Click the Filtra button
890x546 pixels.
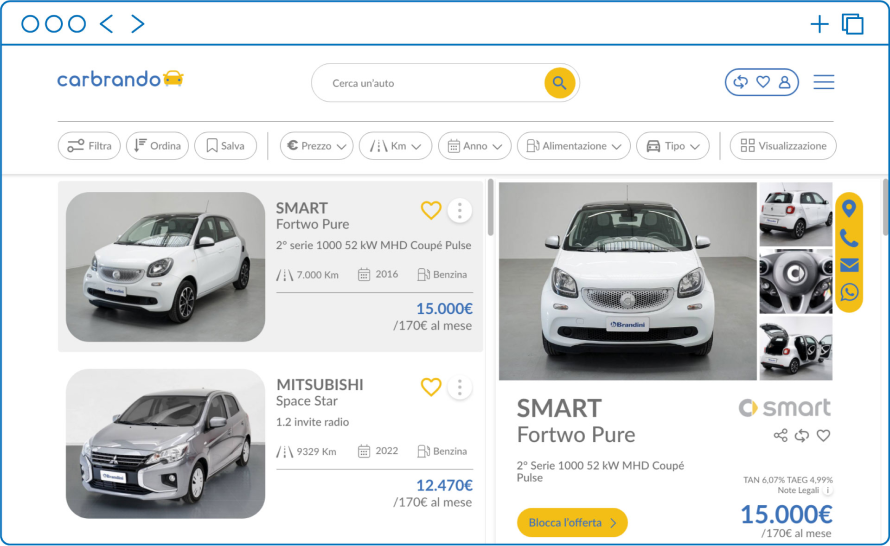89,146
